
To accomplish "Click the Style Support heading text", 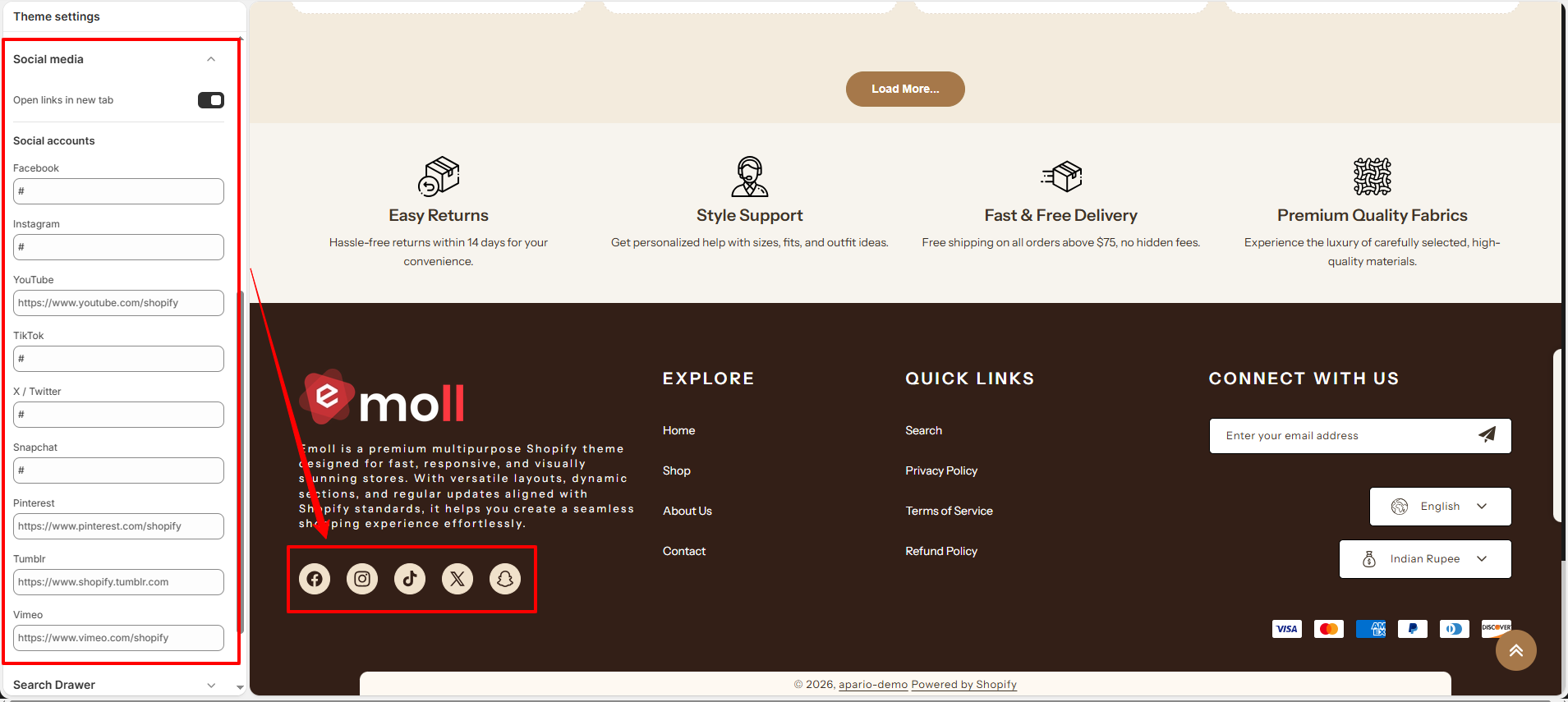I will [x=750, y=215].
